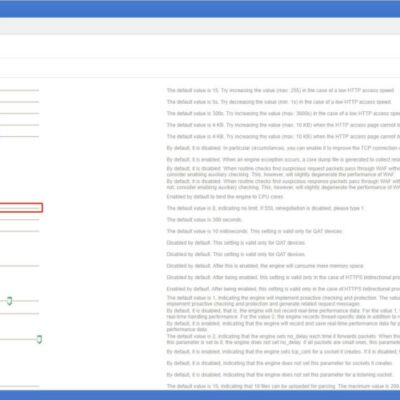Click input field with default 300 seconds
Image resolution: width=400 pixels, height=400 pixels.
tap(19, 220)
